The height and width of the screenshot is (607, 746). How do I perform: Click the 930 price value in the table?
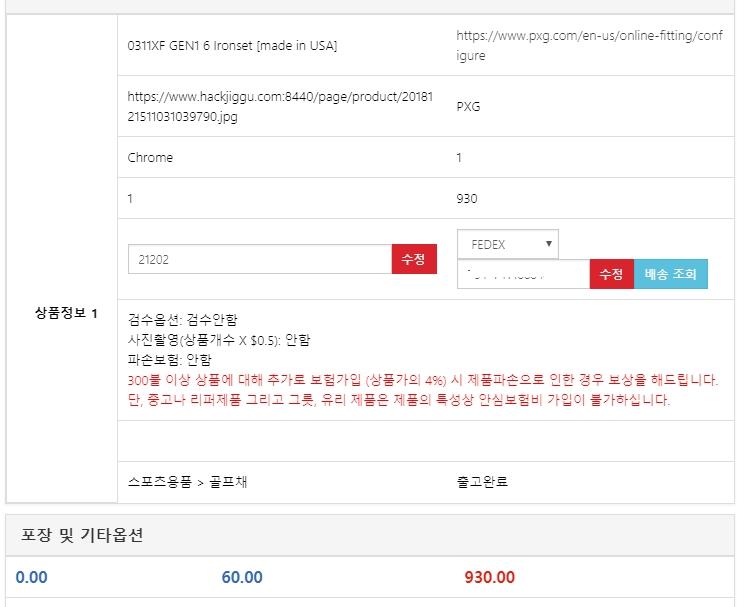(466, 198)
